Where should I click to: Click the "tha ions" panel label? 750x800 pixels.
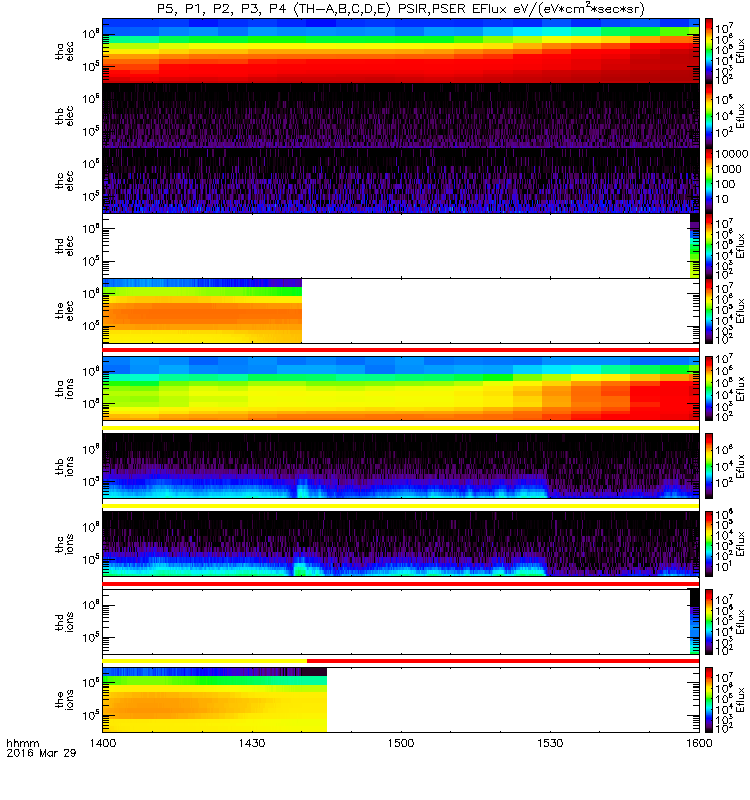point(64,388)
